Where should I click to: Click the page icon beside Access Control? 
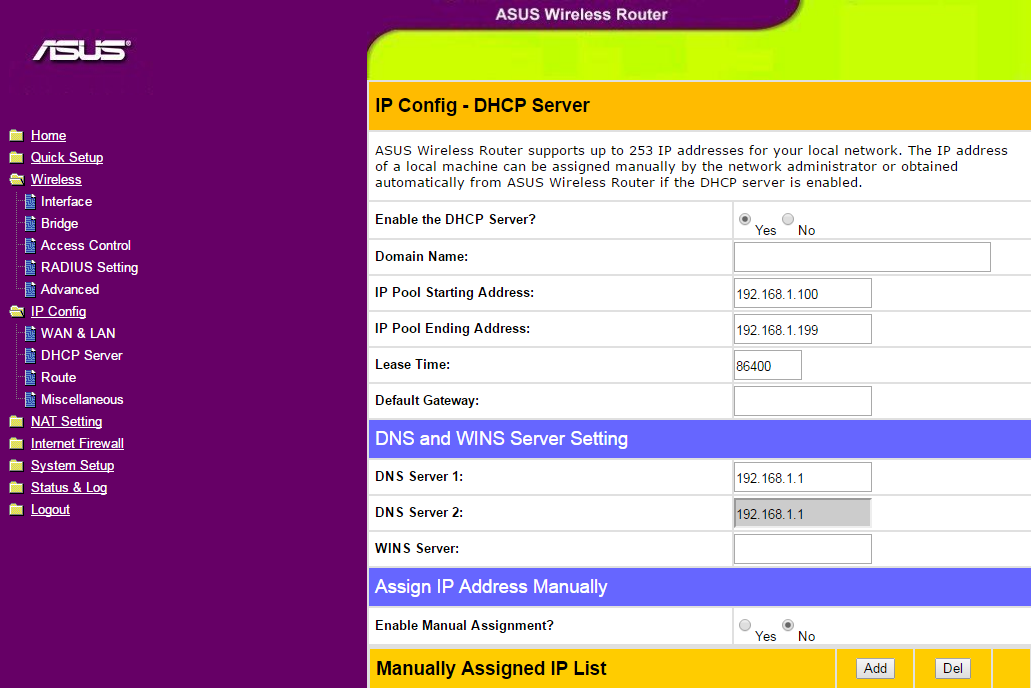[x=30, y=245]
